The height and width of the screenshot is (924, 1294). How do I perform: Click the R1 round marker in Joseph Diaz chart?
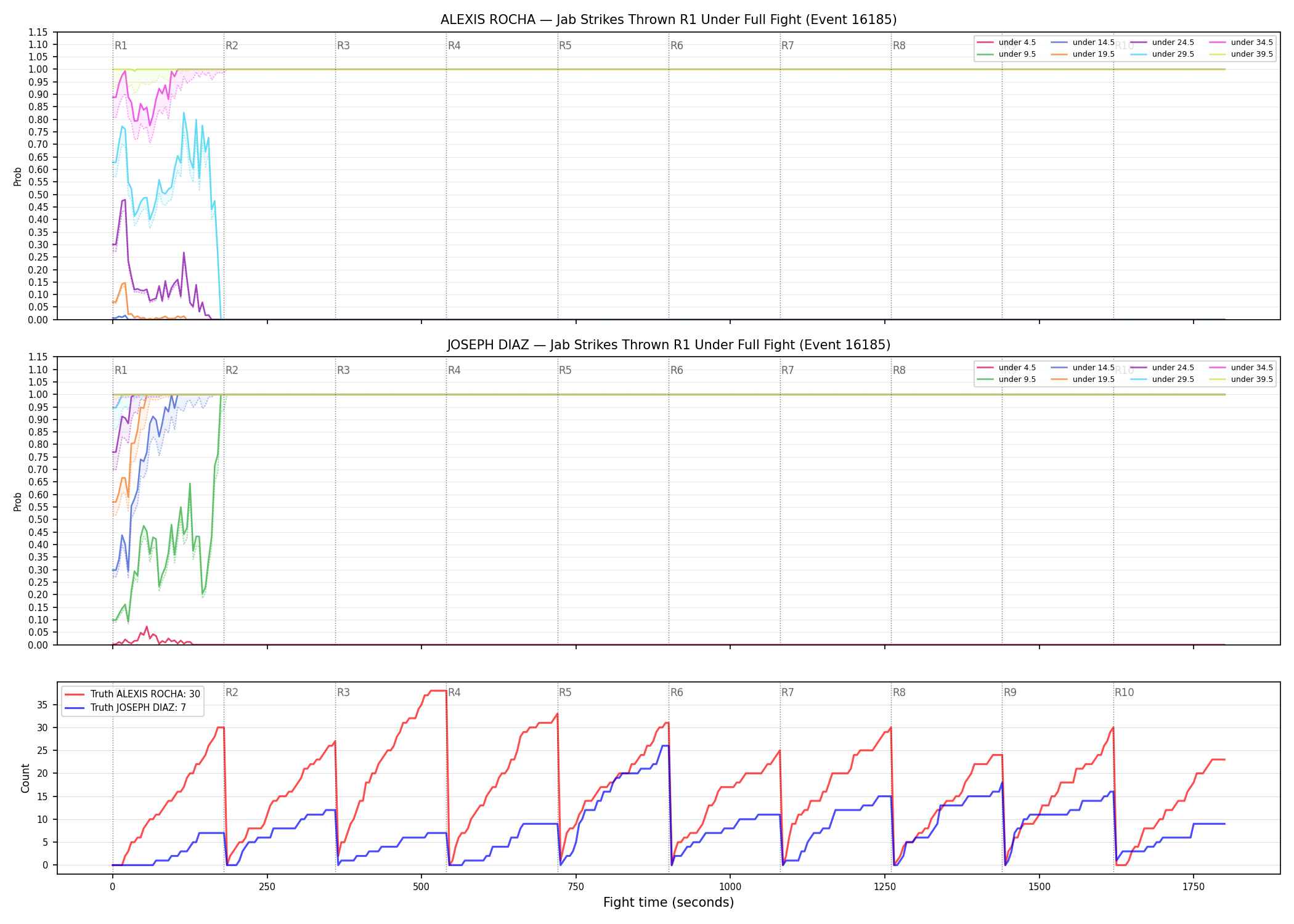[x=121, y=370]
